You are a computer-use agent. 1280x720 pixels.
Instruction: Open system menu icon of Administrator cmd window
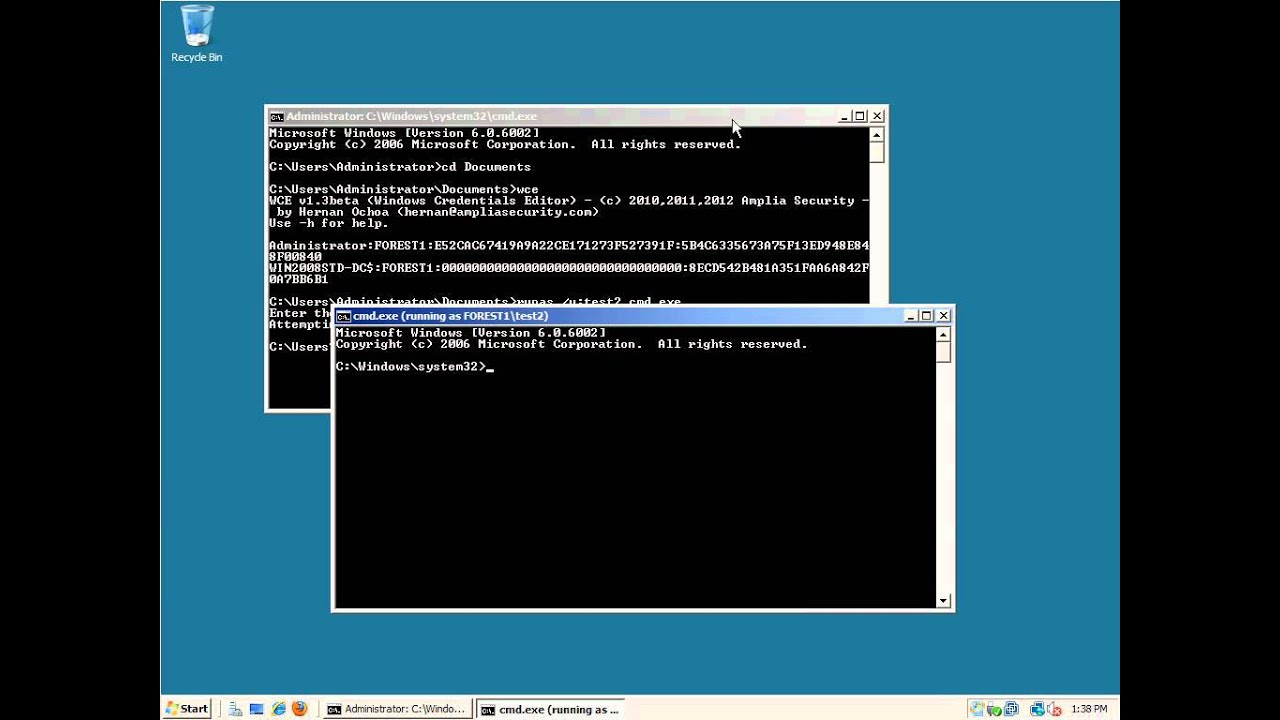(277, 117)
